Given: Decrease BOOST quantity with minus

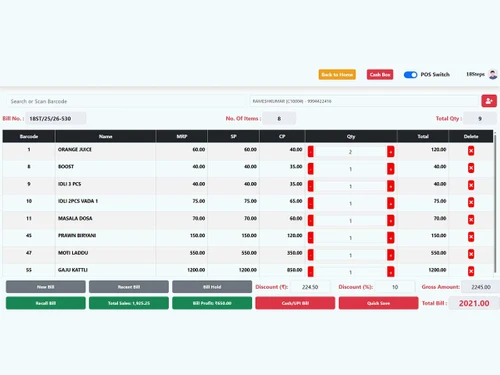Looking at the screenshot, I should pyautogui.click(x=311, y=169).
